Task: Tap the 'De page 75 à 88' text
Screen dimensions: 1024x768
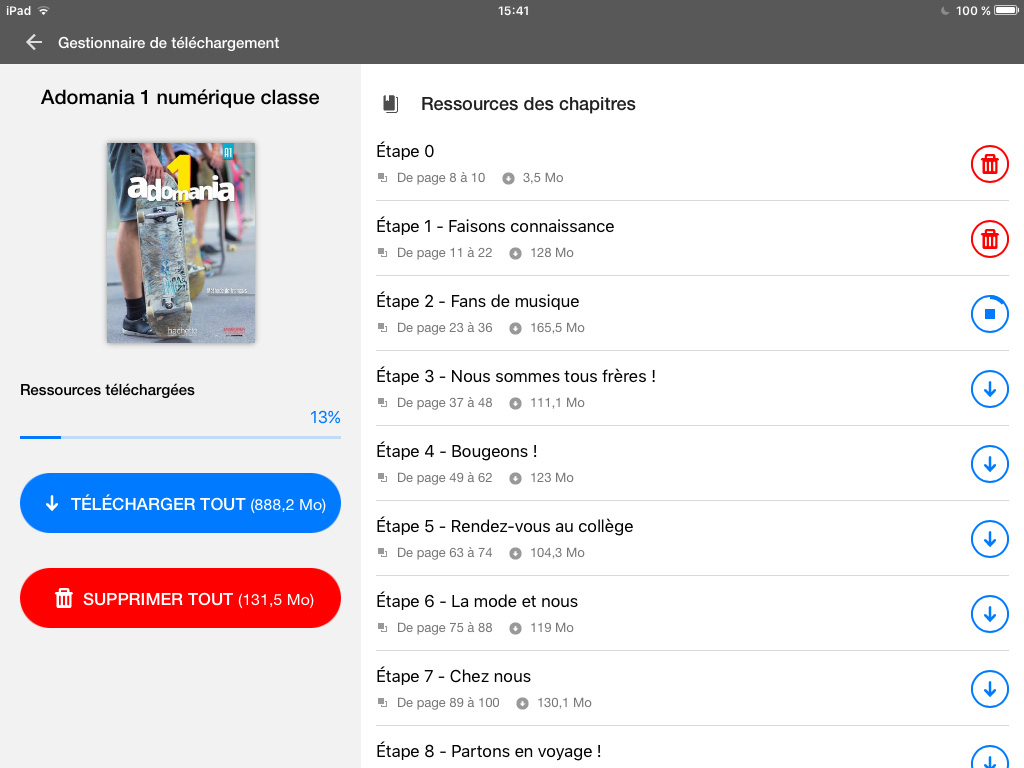Action: click(445, 628)
